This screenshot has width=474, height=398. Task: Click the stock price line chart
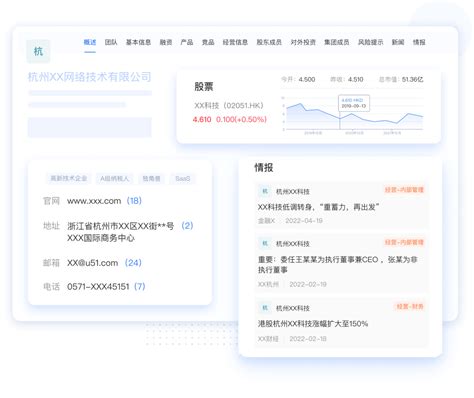353,115
